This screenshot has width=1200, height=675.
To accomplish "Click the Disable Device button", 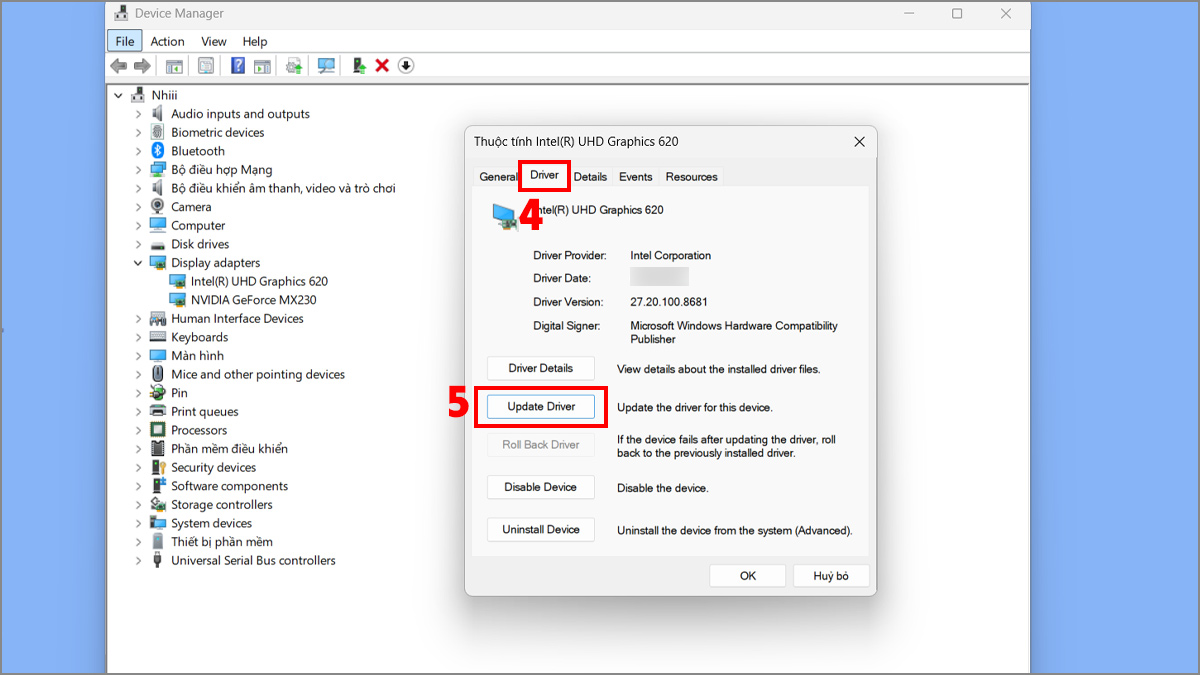I will coord(541,487).
